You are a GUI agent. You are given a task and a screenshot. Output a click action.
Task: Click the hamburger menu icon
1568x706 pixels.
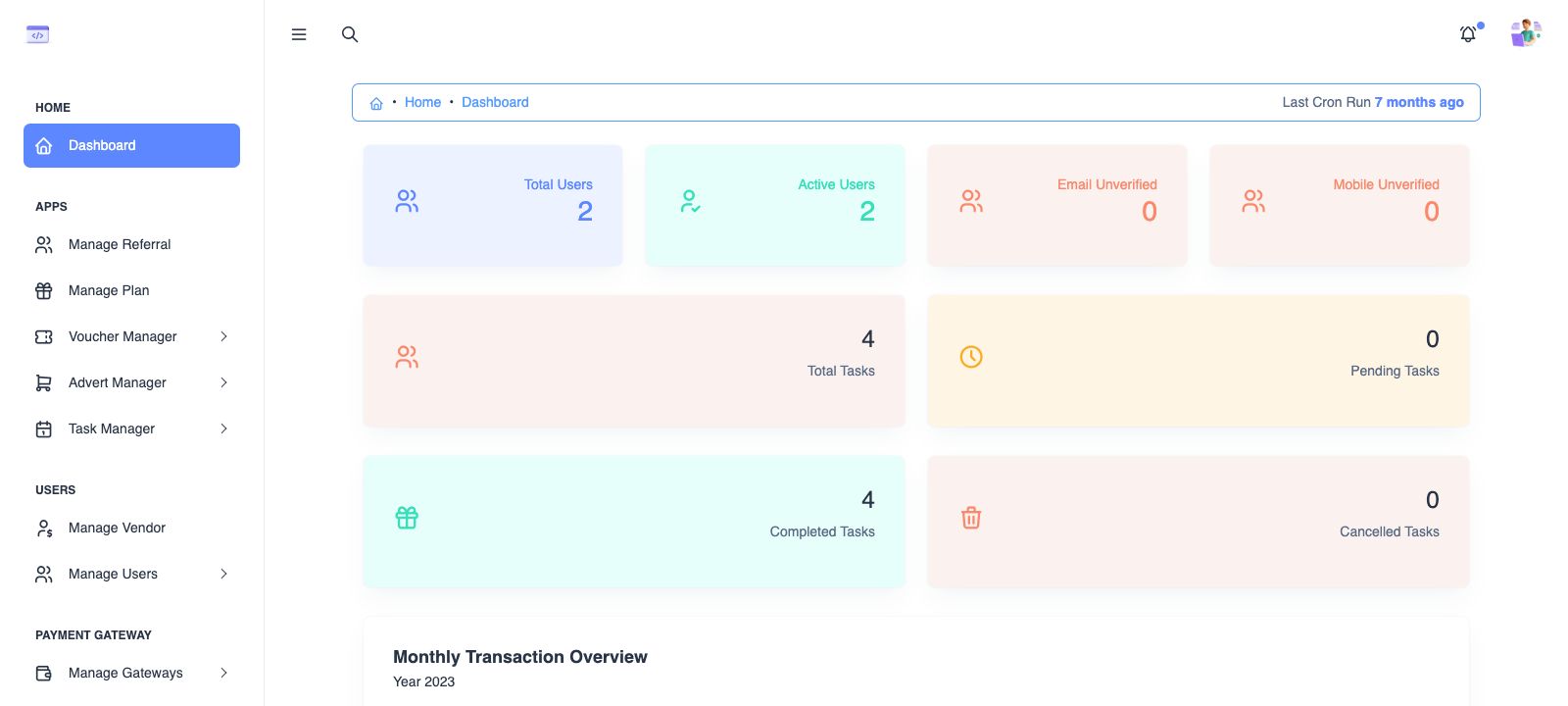click(x=299, y=34)
